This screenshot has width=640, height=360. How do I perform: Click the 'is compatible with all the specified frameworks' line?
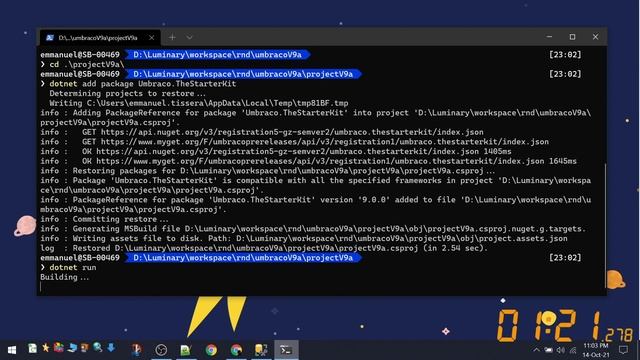pyautogui.click(x=316, y=185)
